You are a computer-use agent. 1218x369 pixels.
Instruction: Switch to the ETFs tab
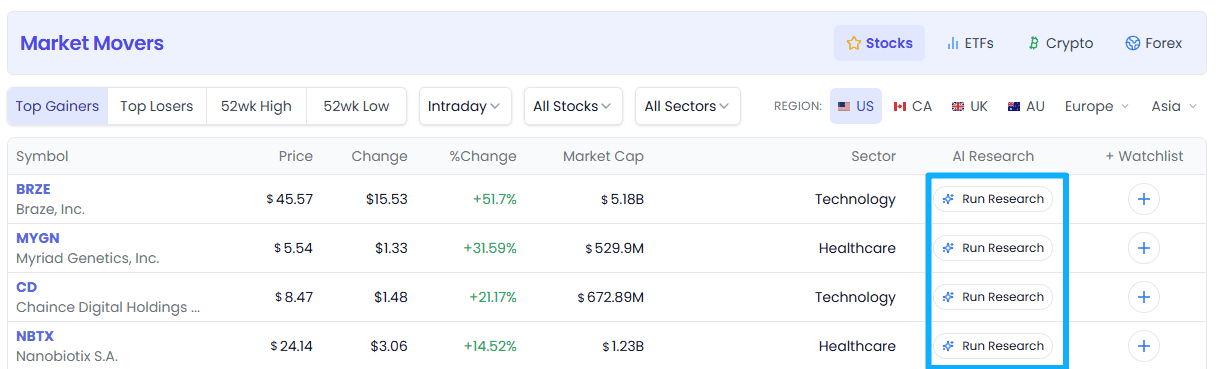[x=970, y=43]
